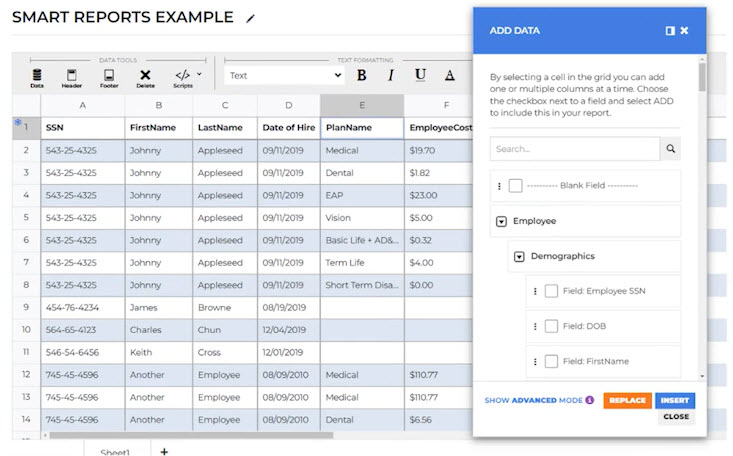Collapse the Employee tree group
The height and width of the screenshot is (456, 733).
pos(501,221)
